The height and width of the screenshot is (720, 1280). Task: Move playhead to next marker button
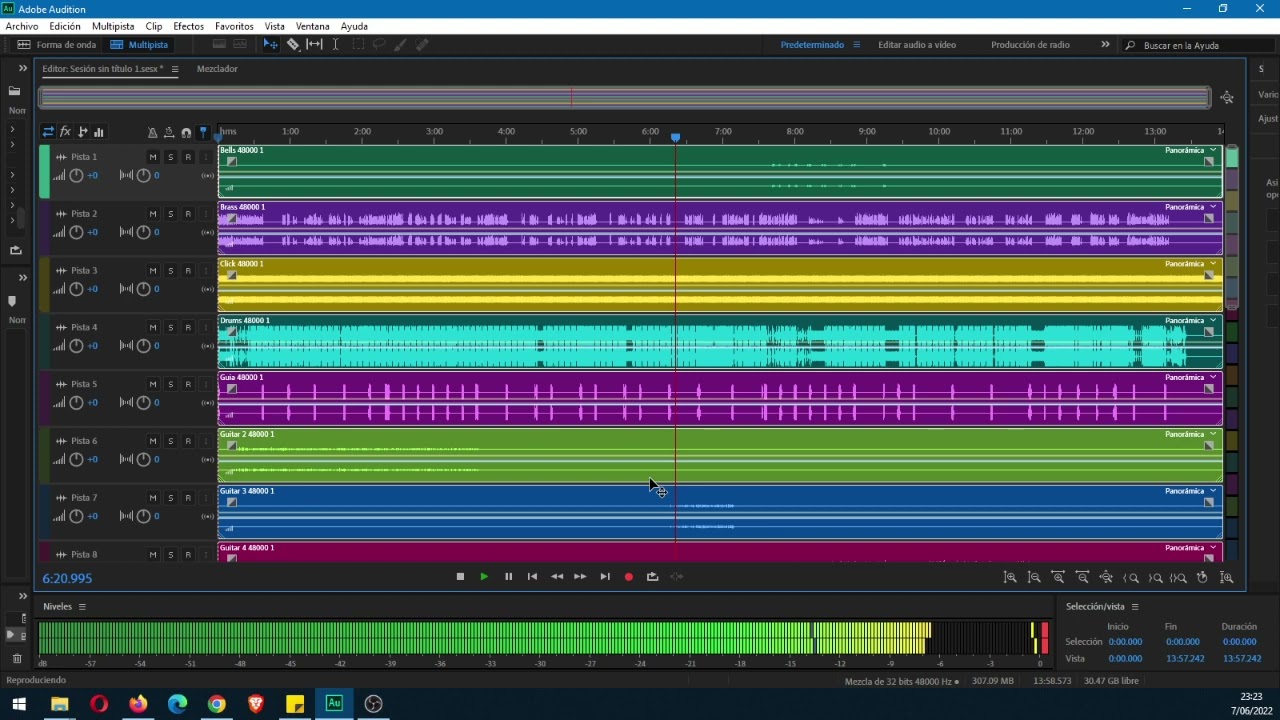605,577
